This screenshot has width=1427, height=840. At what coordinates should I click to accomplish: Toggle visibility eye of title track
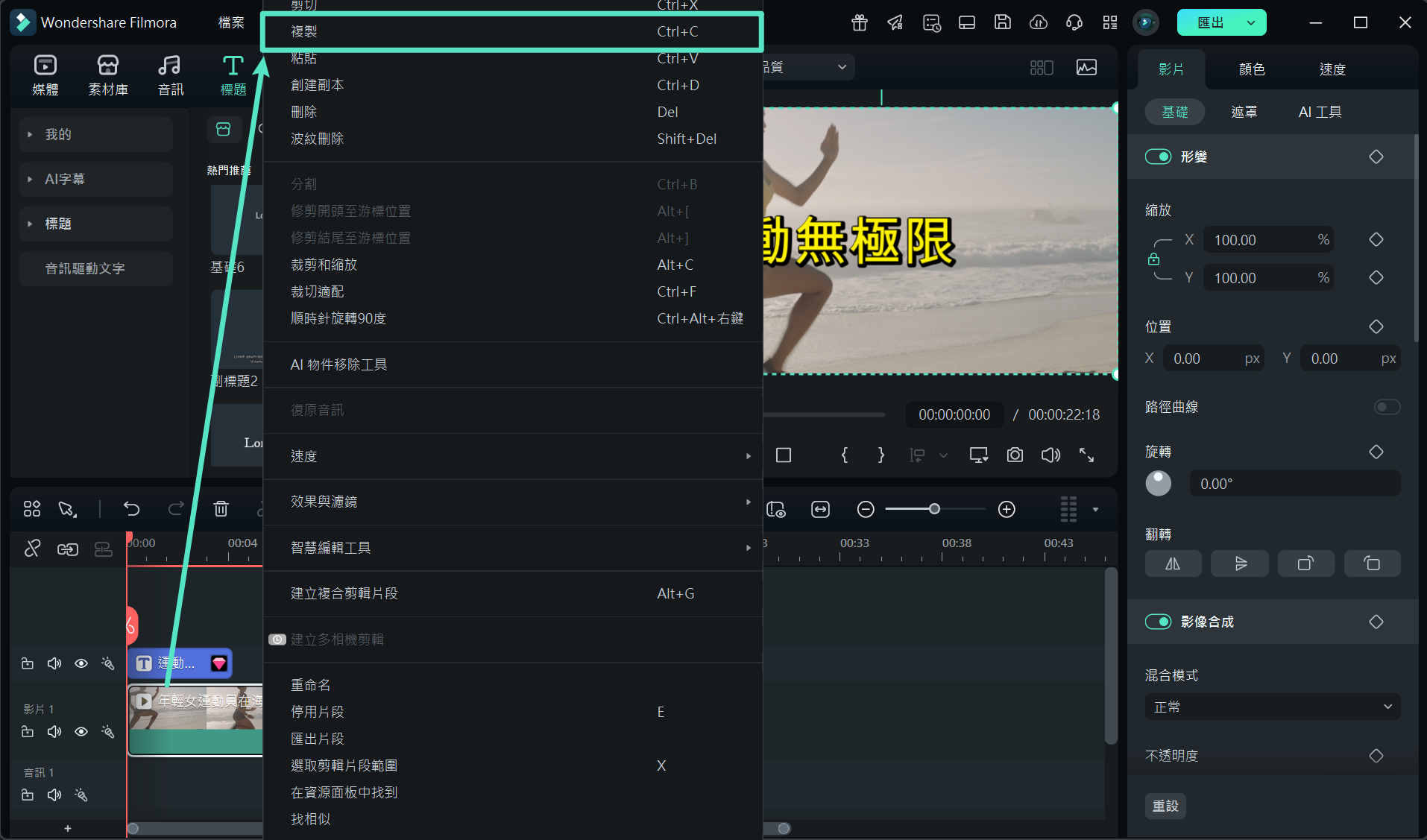(x=81, y=663)
